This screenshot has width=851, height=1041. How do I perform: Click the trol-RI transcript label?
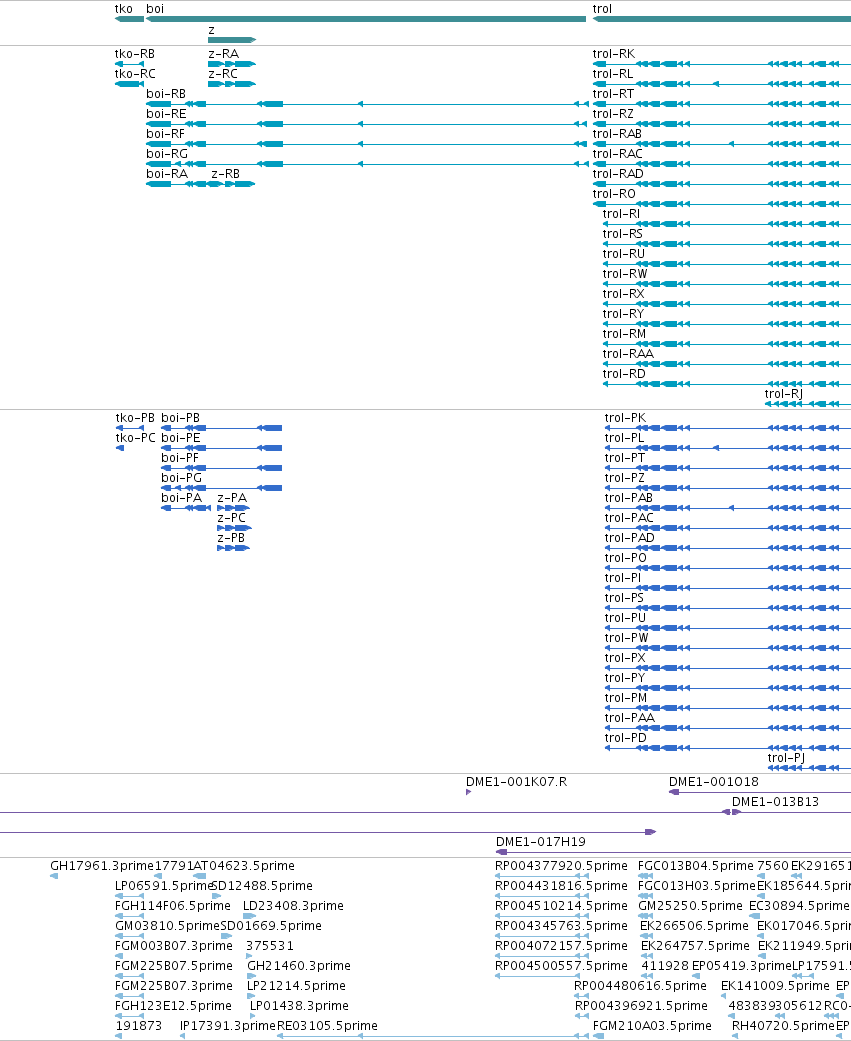point(621,213)
